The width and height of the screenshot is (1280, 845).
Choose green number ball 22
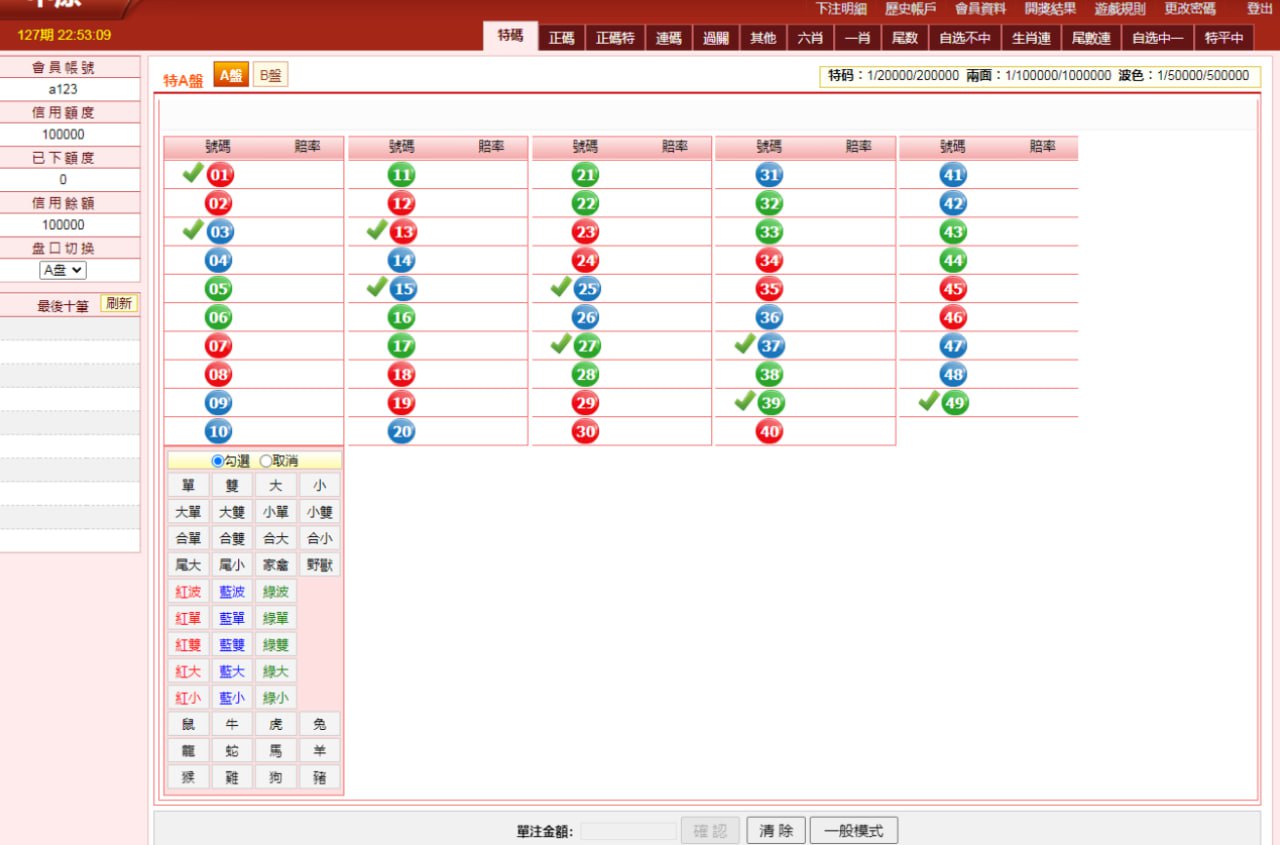(585, 203)
